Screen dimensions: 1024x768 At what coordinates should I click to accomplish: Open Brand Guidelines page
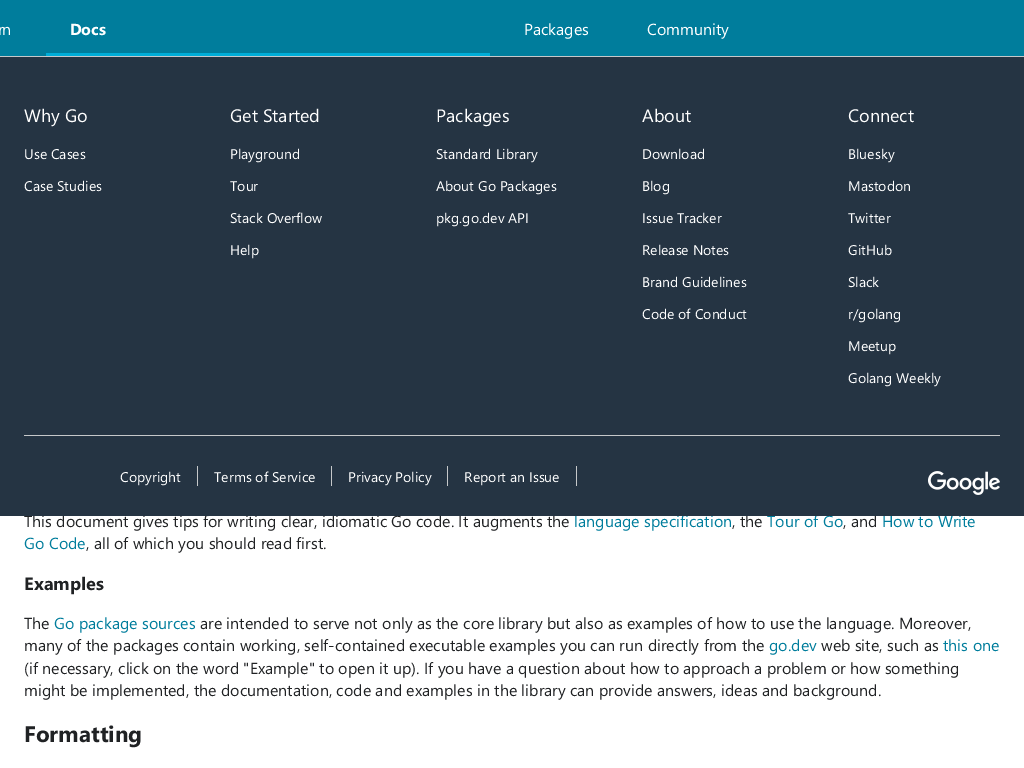click(694, 282)
